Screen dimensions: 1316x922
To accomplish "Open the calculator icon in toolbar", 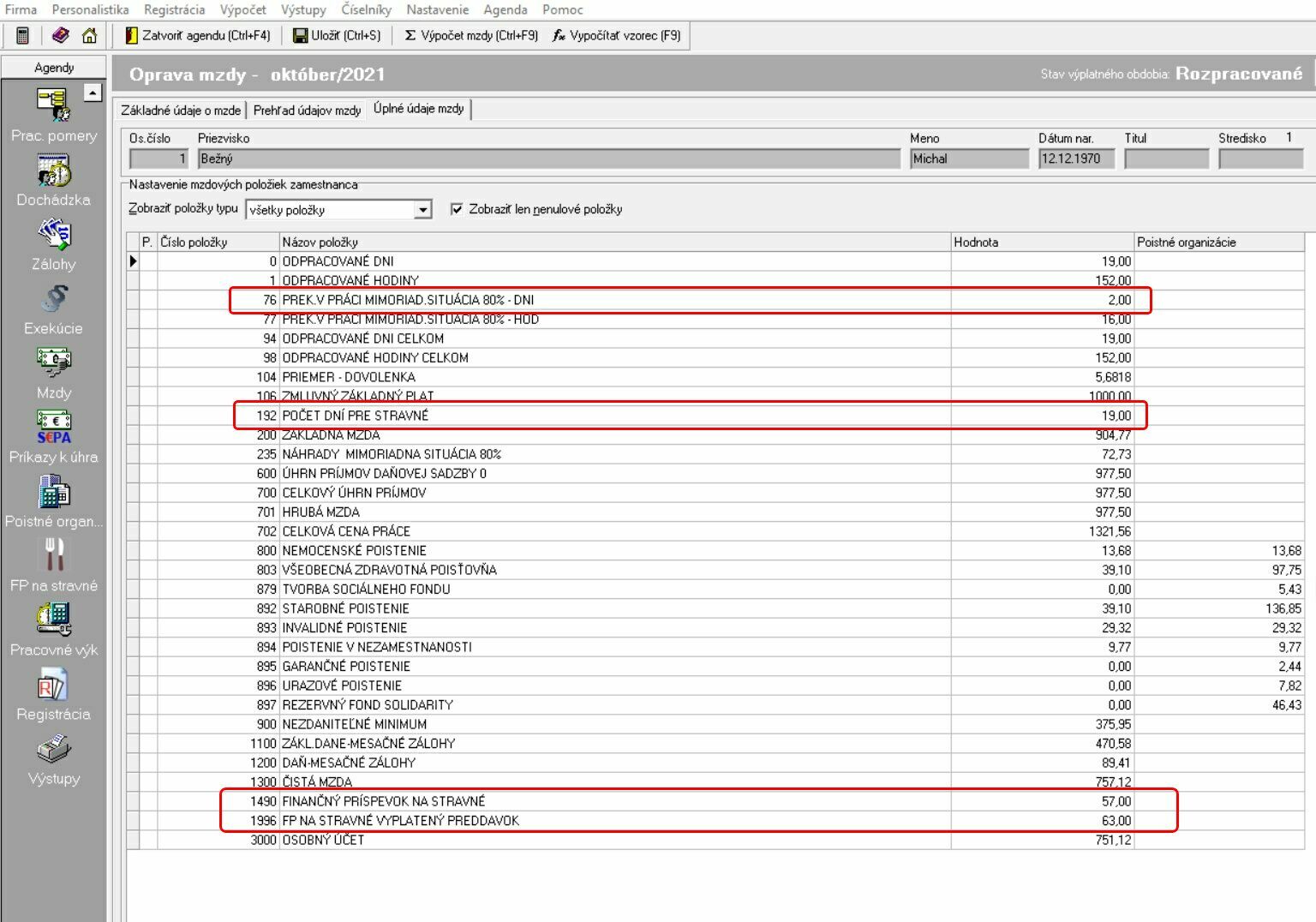I will (x=23, y=36).
